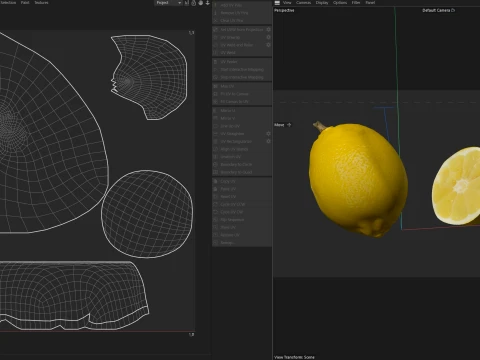
Task: Open the viewport Panel menu
Action: (370, 3)
